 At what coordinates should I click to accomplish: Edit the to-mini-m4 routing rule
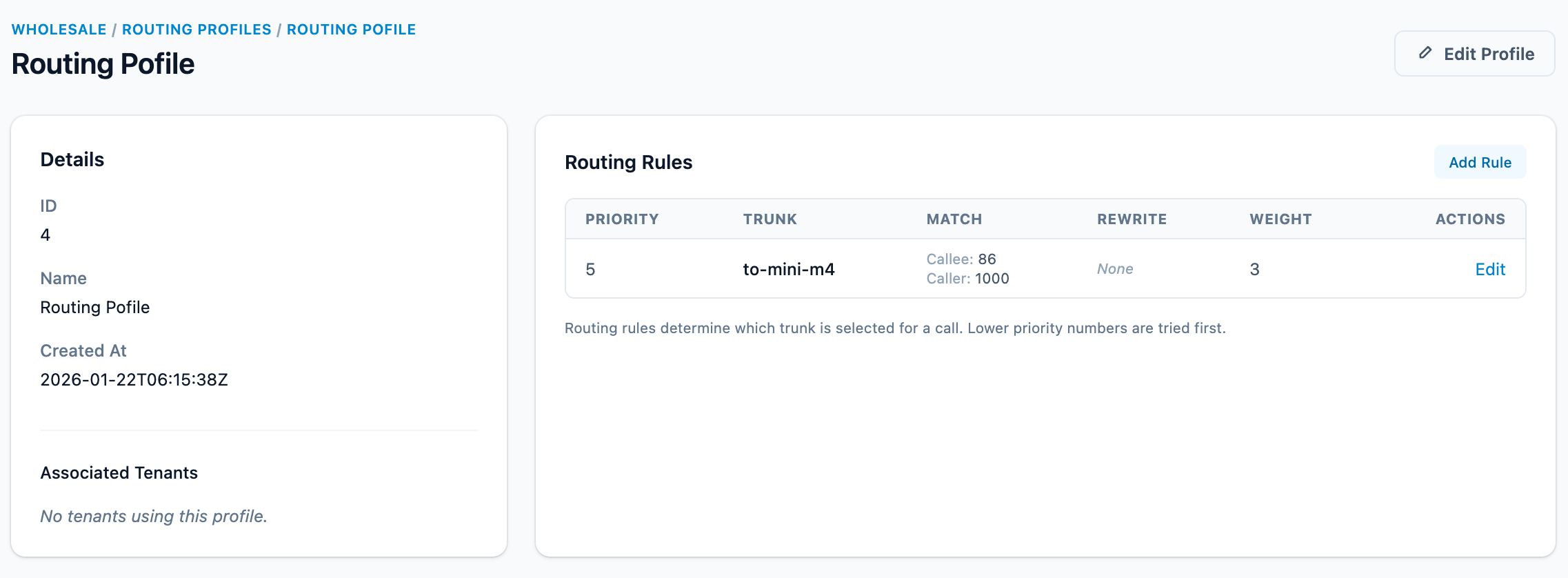click(x=1490, y=269)
